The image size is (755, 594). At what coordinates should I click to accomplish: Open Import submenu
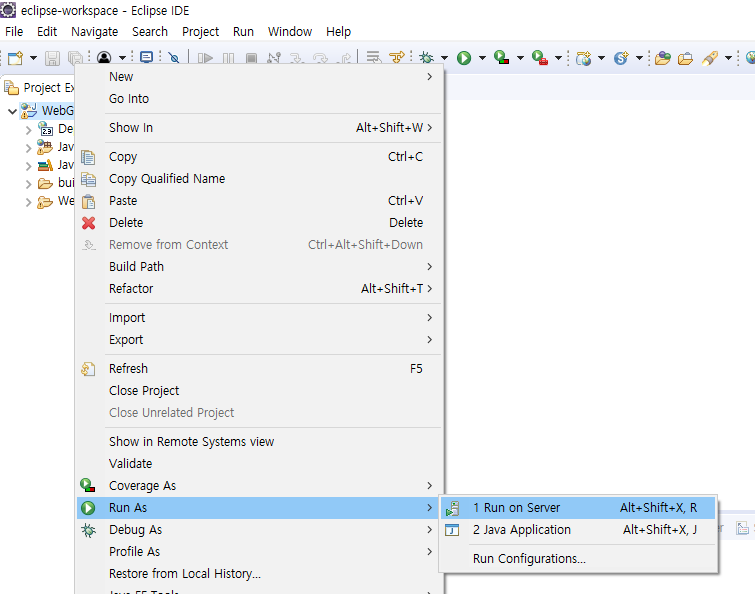(x=260, y=318)
